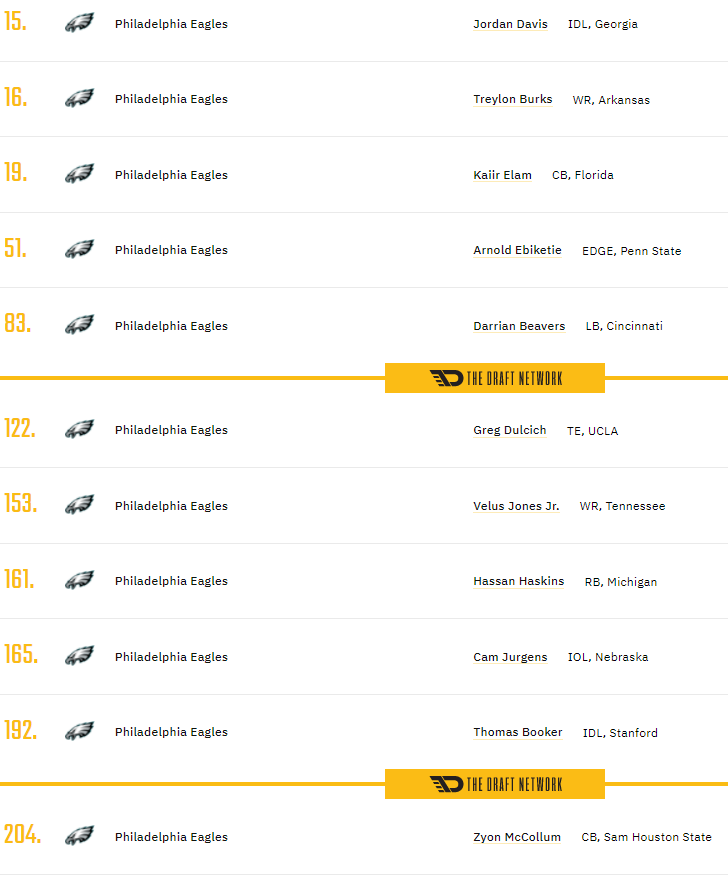Click the Eagles logo on pick 161
Image resolution: width=728 pixels, height=882 pixels.
(x=79, y=581)
